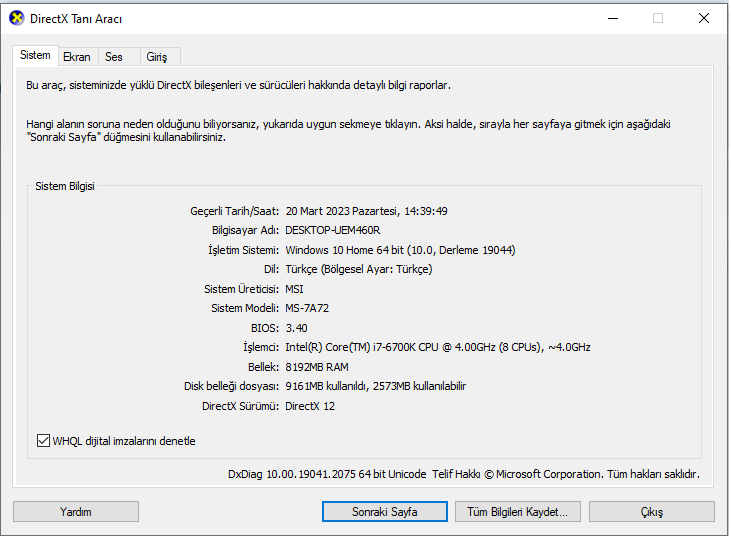Image resolution: width=731 pixels, height=544 pixels.
Task: Click language value Türkçe (Bölgesel Ayar: Türkçe)
Action: click(359, 269)
